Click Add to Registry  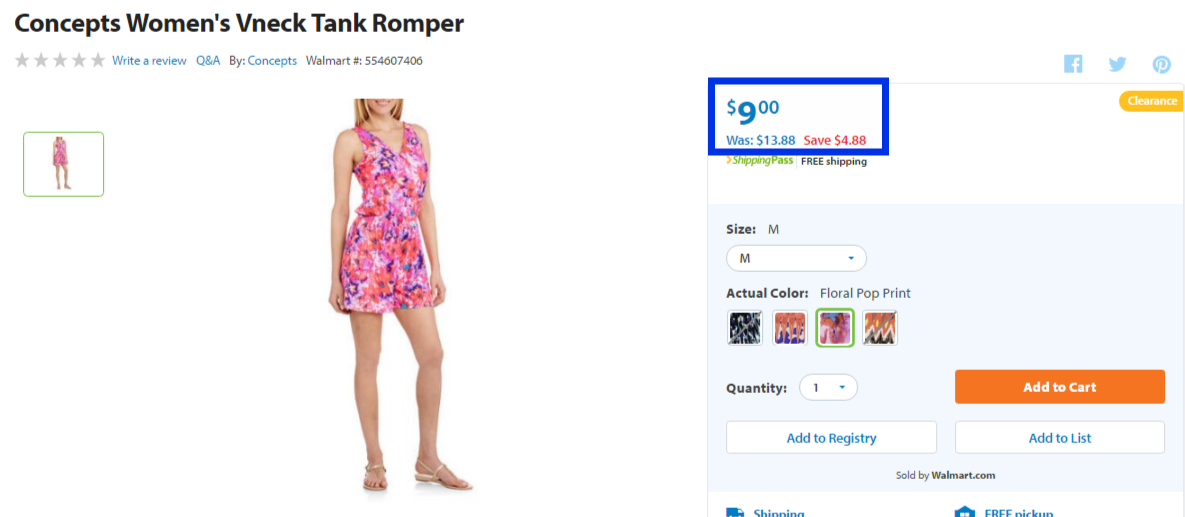(831, 438)
